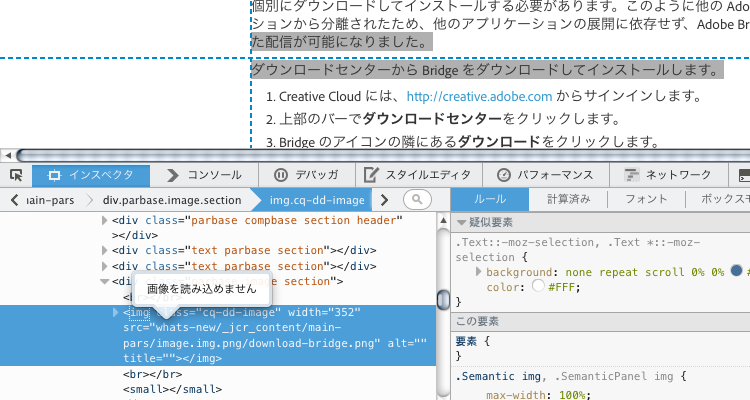Activate the element picker tool icon

tap(16, 176)
